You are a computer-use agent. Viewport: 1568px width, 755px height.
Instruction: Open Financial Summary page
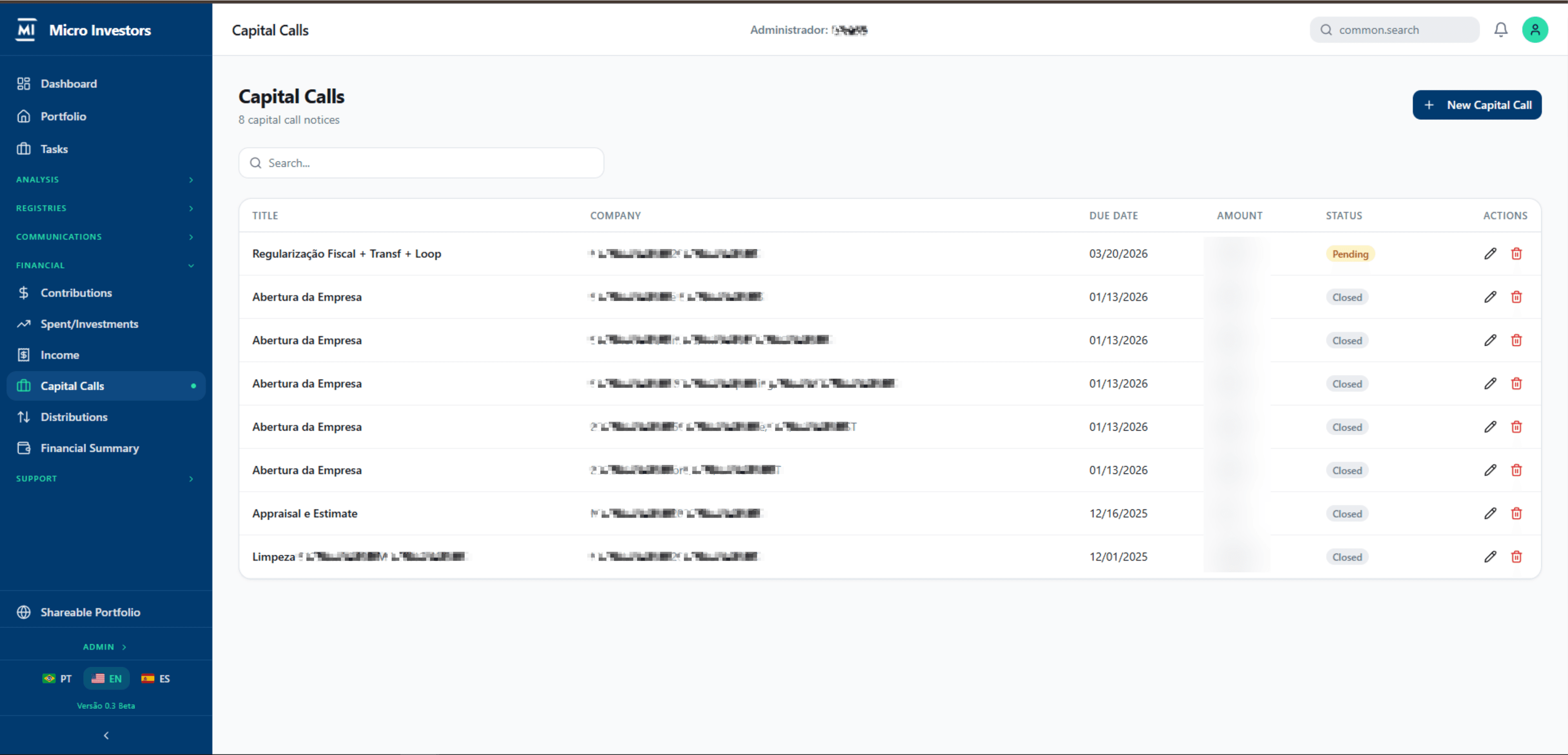coord(106,448)
